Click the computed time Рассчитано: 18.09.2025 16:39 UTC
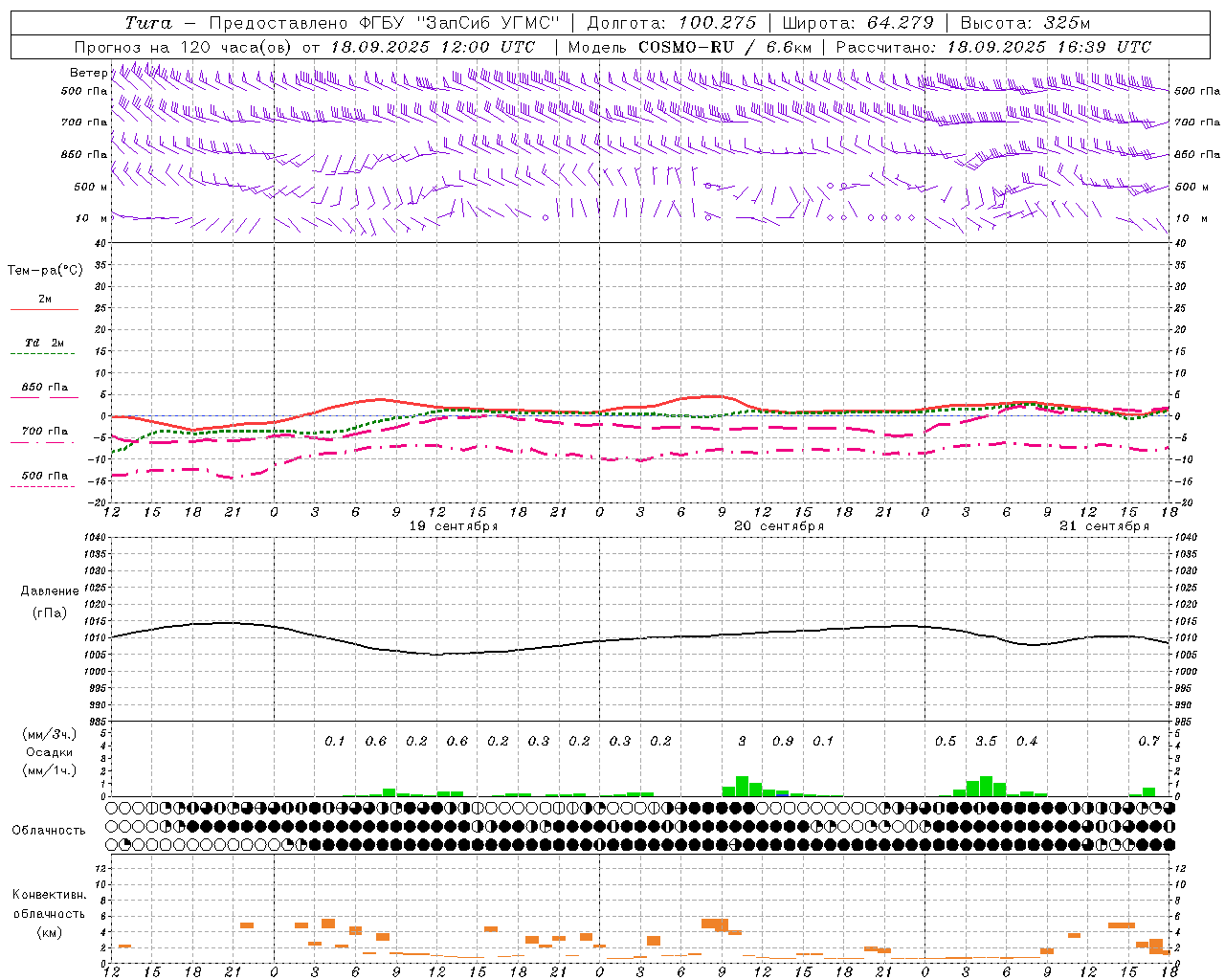1225x980 pixels. 993,47
